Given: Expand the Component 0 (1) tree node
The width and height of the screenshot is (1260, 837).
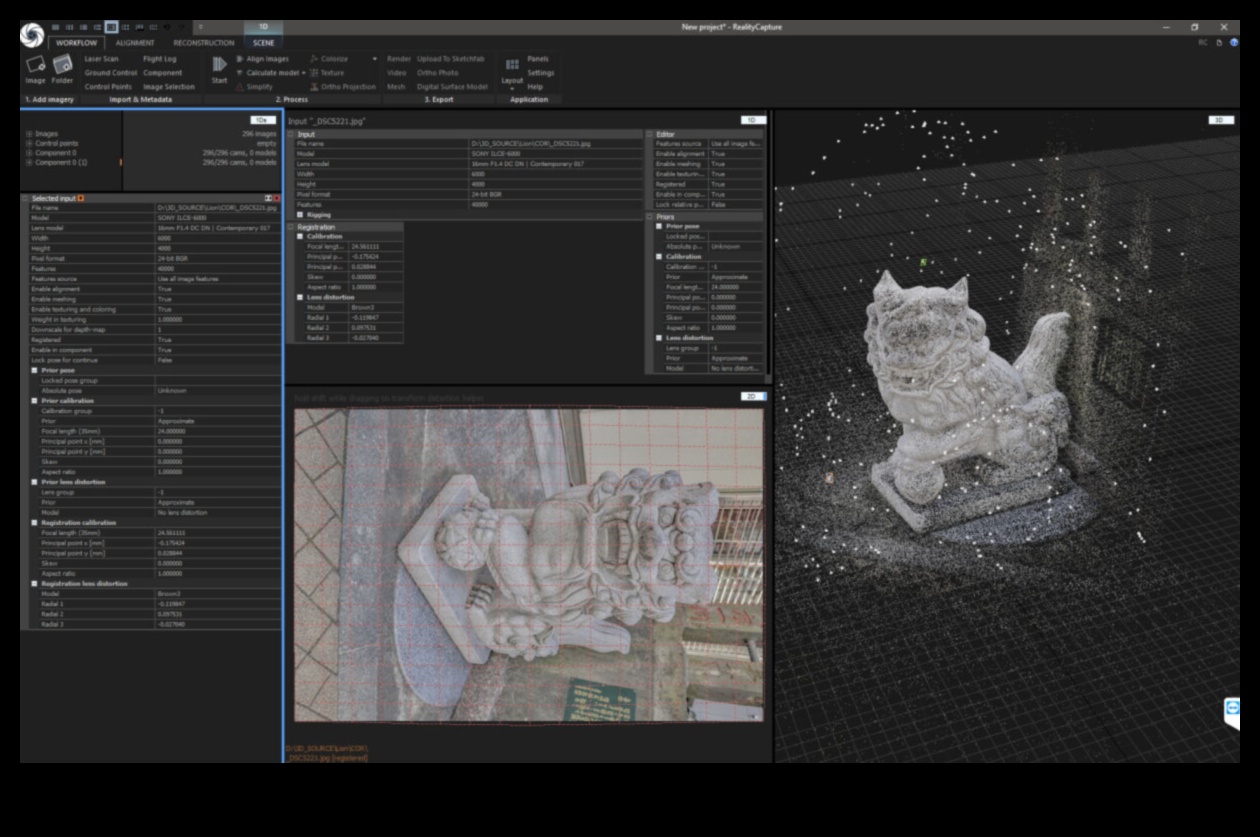Looking at the screenshot, I should [x=28, y=162].
